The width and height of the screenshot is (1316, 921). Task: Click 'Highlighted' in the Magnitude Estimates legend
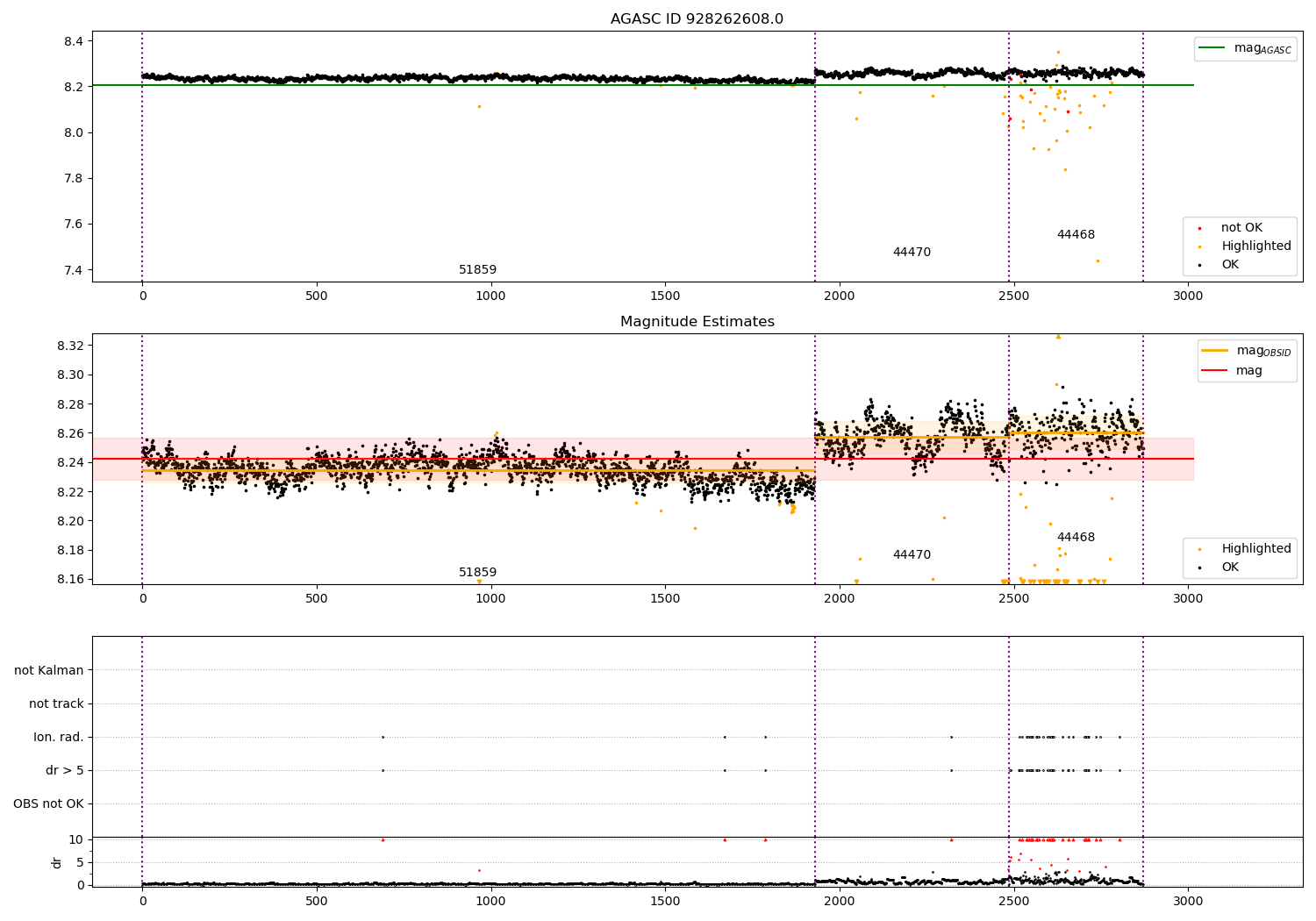[x=1256, y=549]
